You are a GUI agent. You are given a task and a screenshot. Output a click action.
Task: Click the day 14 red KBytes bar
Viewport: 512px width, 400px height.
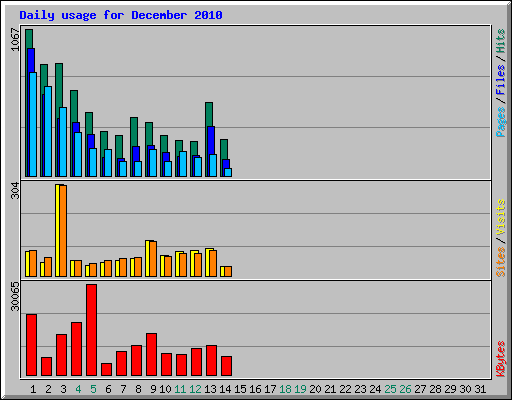pyautogui.click(x=227, y=366)
